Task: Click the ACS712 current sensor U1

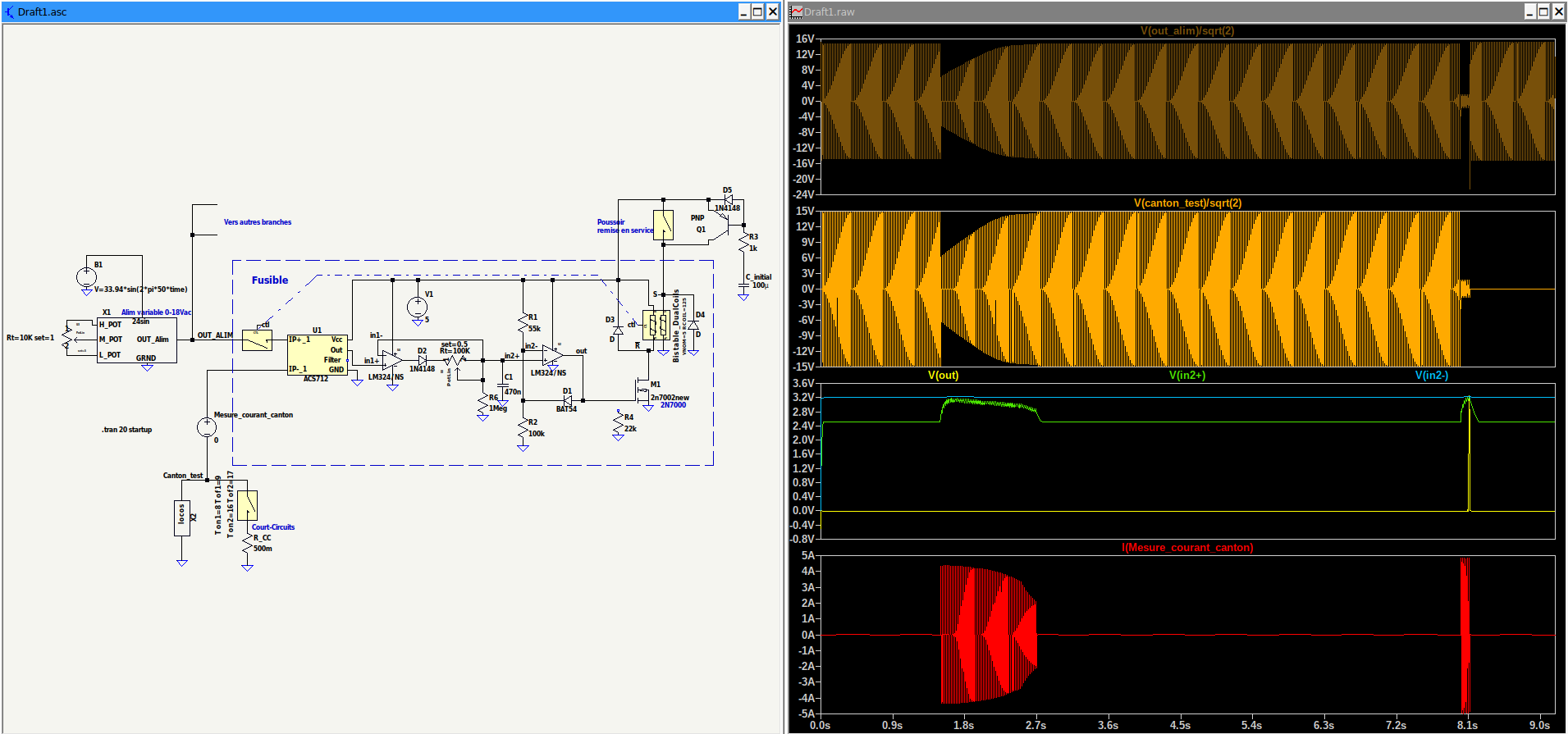Action: tap(317, 354)
